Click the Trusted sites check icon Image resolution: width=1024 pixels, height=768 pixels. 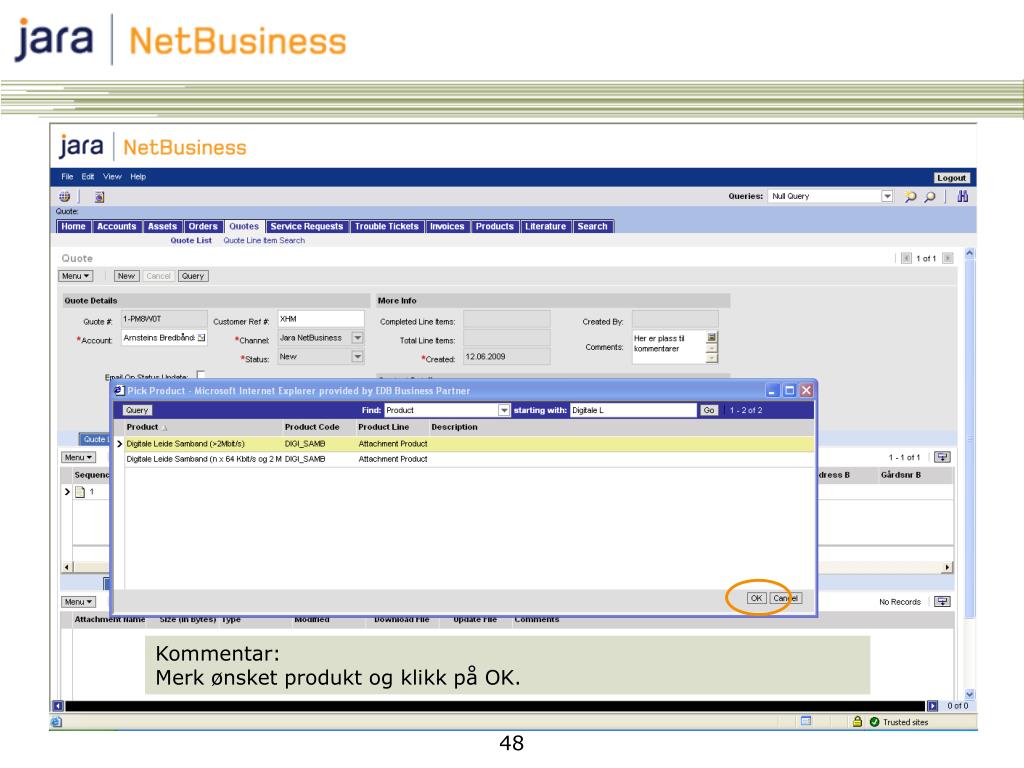874,722
